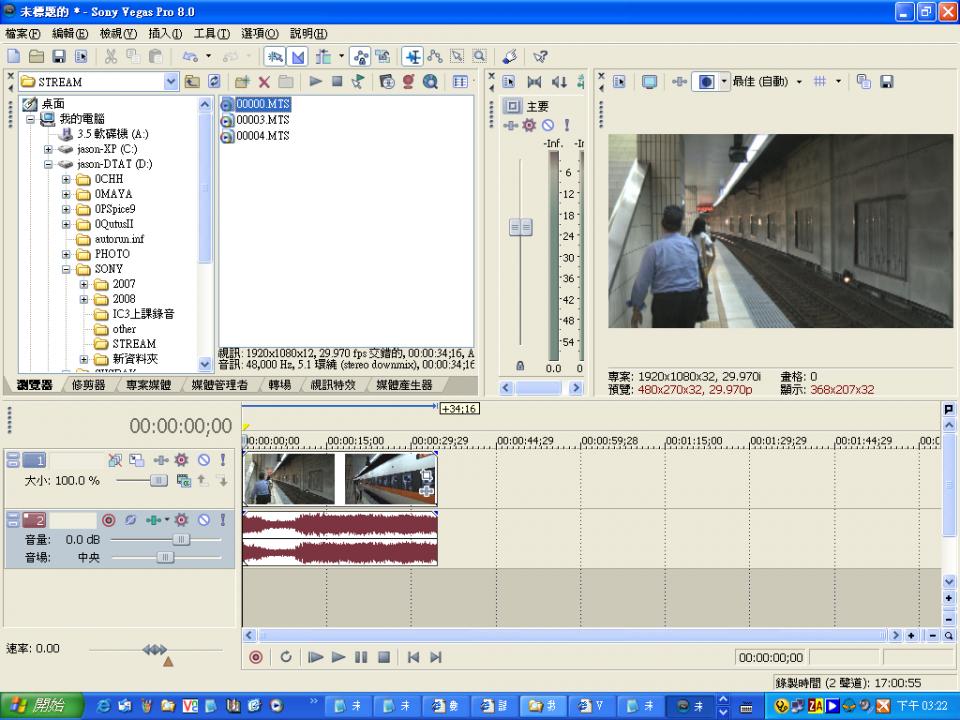The height and width of the screenshot is (720, 960).
Task: Save preview snapshot to file icon
Action: click(x=886, y=82)
